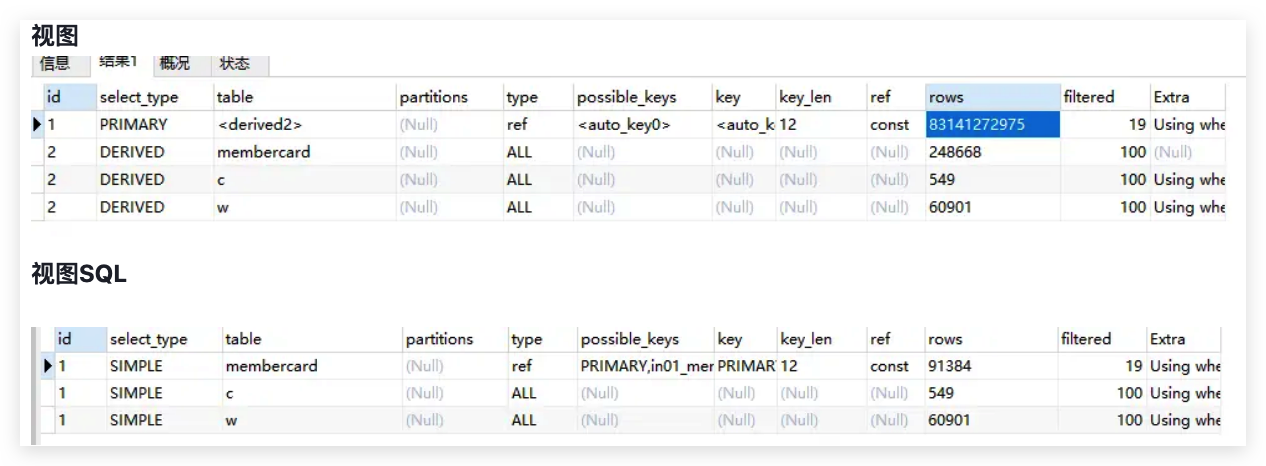The height and width of the screenshot is (466, 1266).
Task: Select the <derived2> table cell
Action: tap(304, 125)
